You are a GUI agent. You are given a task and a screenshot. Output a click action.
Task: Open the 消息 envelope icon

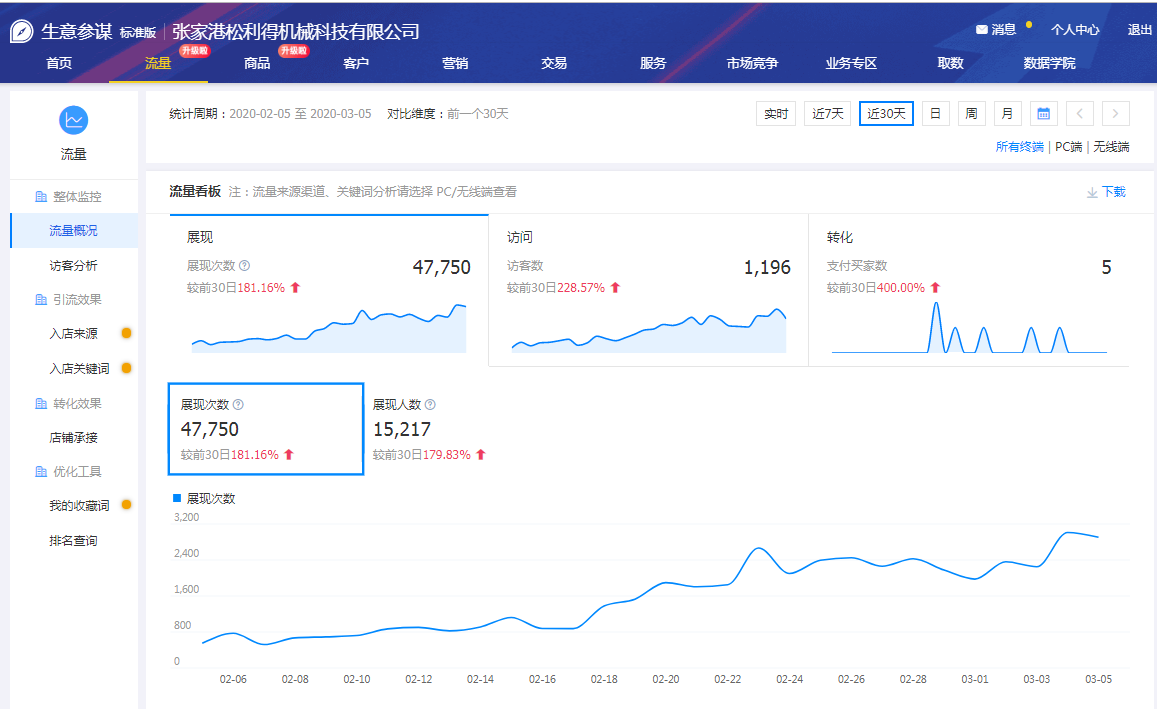(981, 30)
